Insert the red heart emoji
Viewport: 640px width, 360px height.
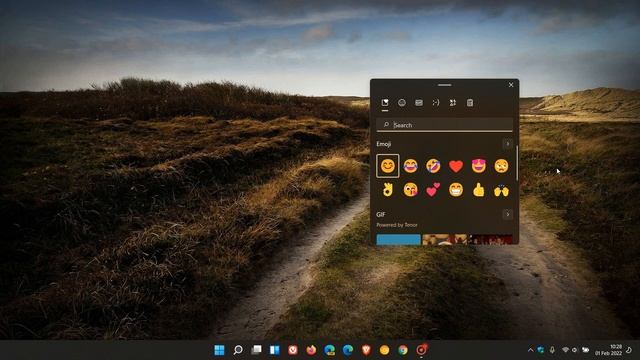[456, 166]
